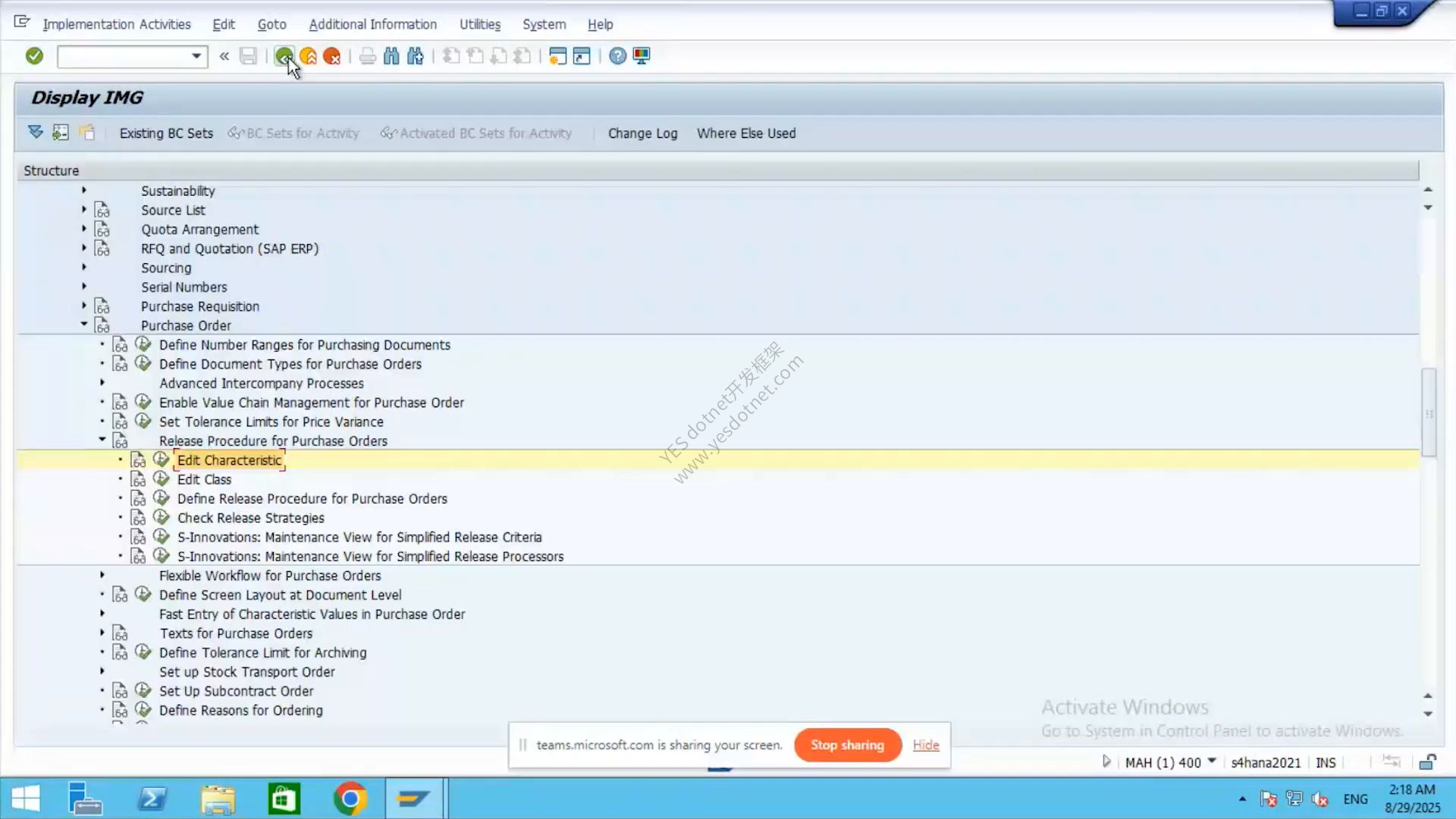The width and height of the screenshot is (1456, 819).
Task: Click the Expand All icon under Display IMG
Action: (36, 133)
